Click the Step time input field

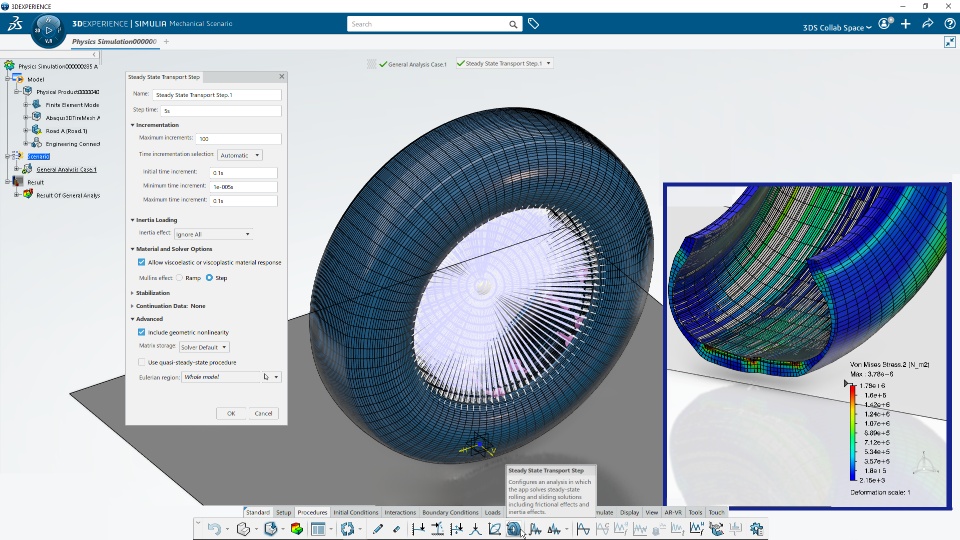coord(220,111)
